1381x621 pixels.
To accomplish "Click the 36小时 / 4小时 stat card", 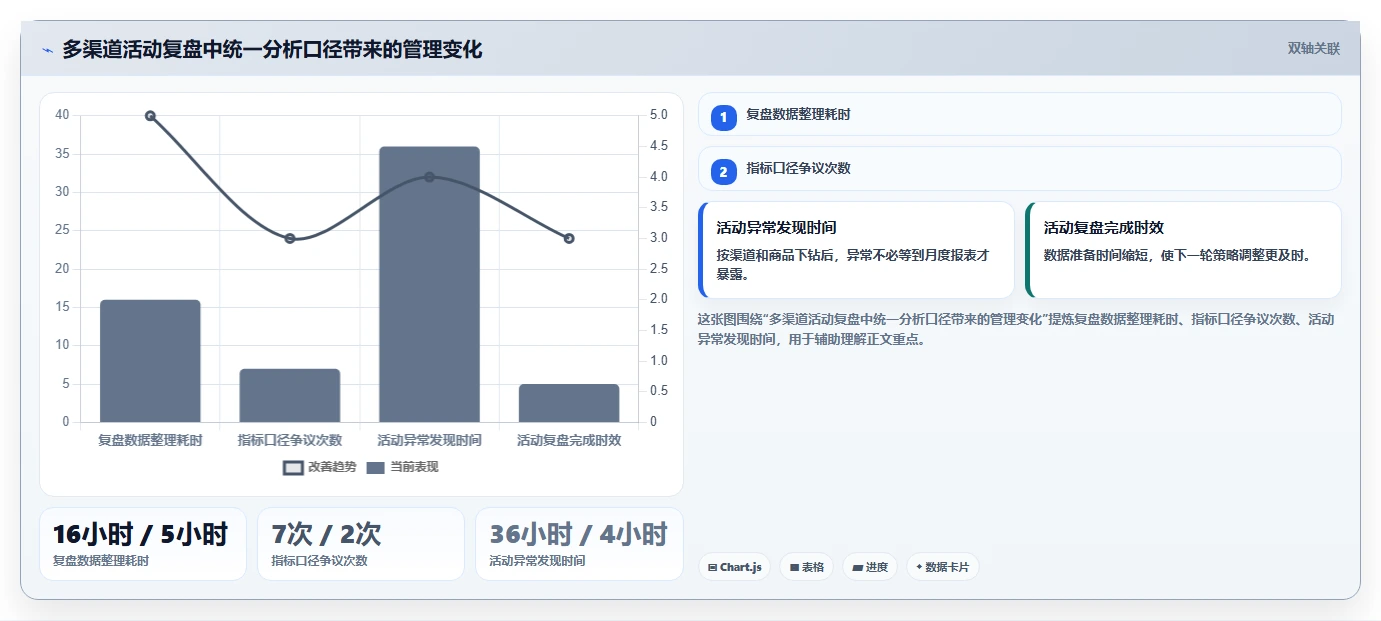I will click(579, 544).
